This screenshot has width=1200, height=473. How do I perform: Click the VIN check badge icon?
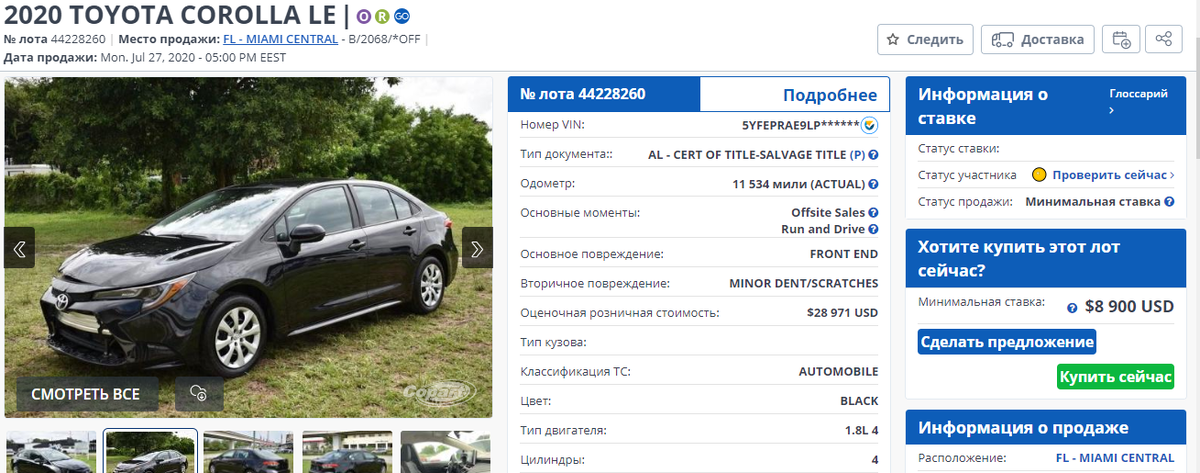870,126
